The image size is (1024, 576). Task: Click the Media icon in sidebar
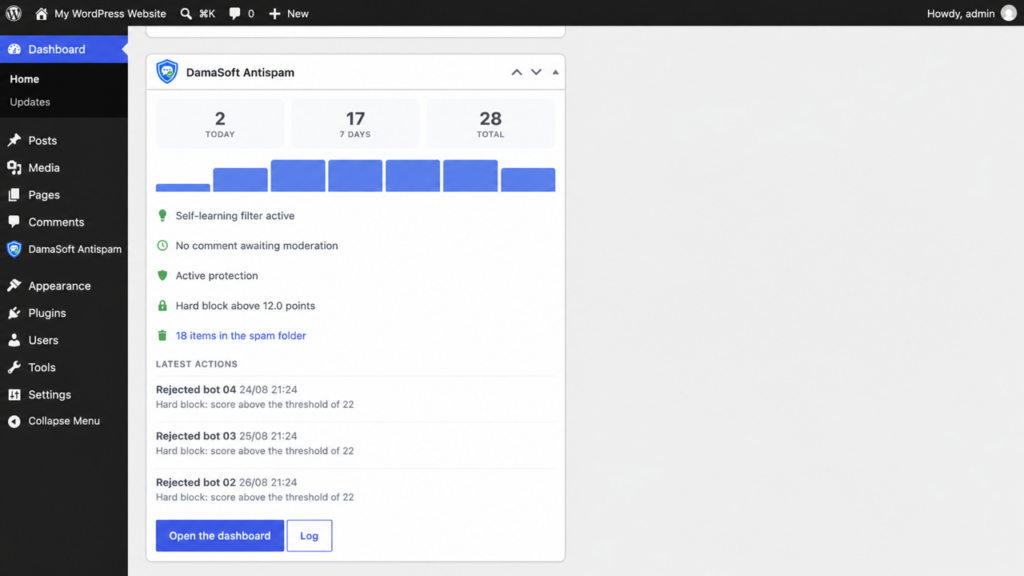14,168
